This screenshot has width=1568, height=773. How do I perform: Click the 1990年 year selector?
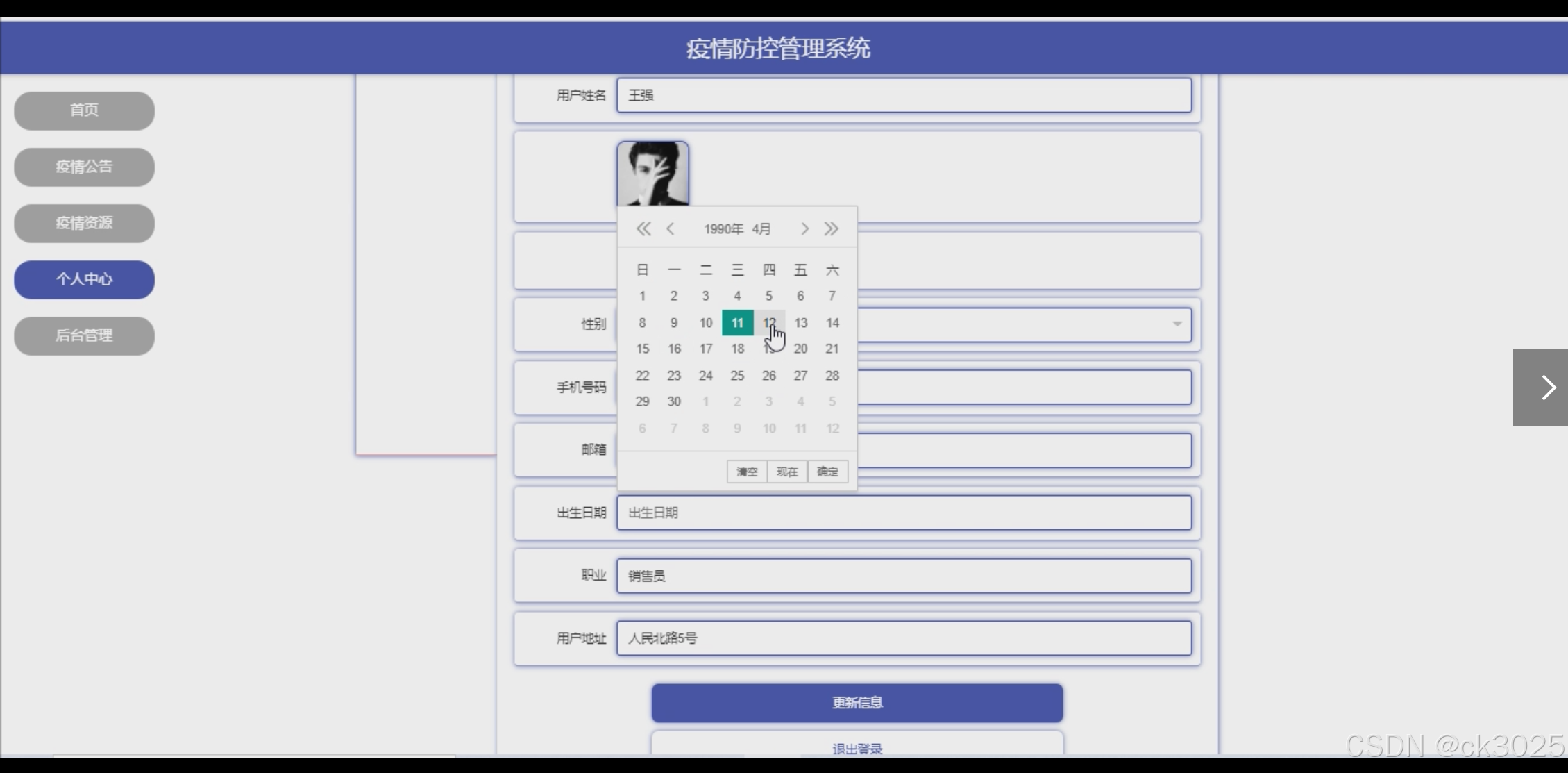pyautogui.click(x=723, y=229)
